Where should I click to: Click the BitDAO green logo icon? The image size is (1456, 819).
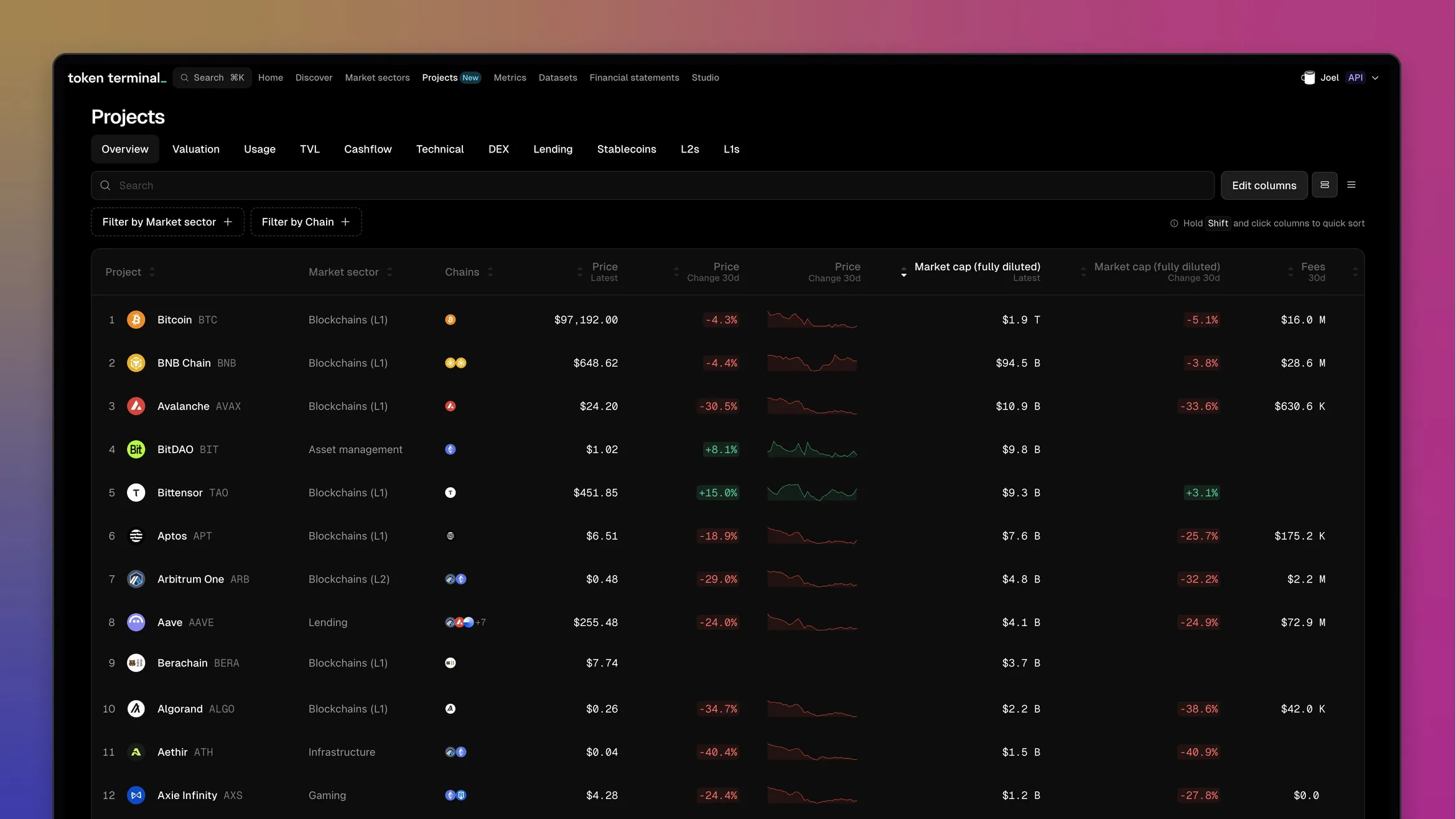tap(136, 449)
